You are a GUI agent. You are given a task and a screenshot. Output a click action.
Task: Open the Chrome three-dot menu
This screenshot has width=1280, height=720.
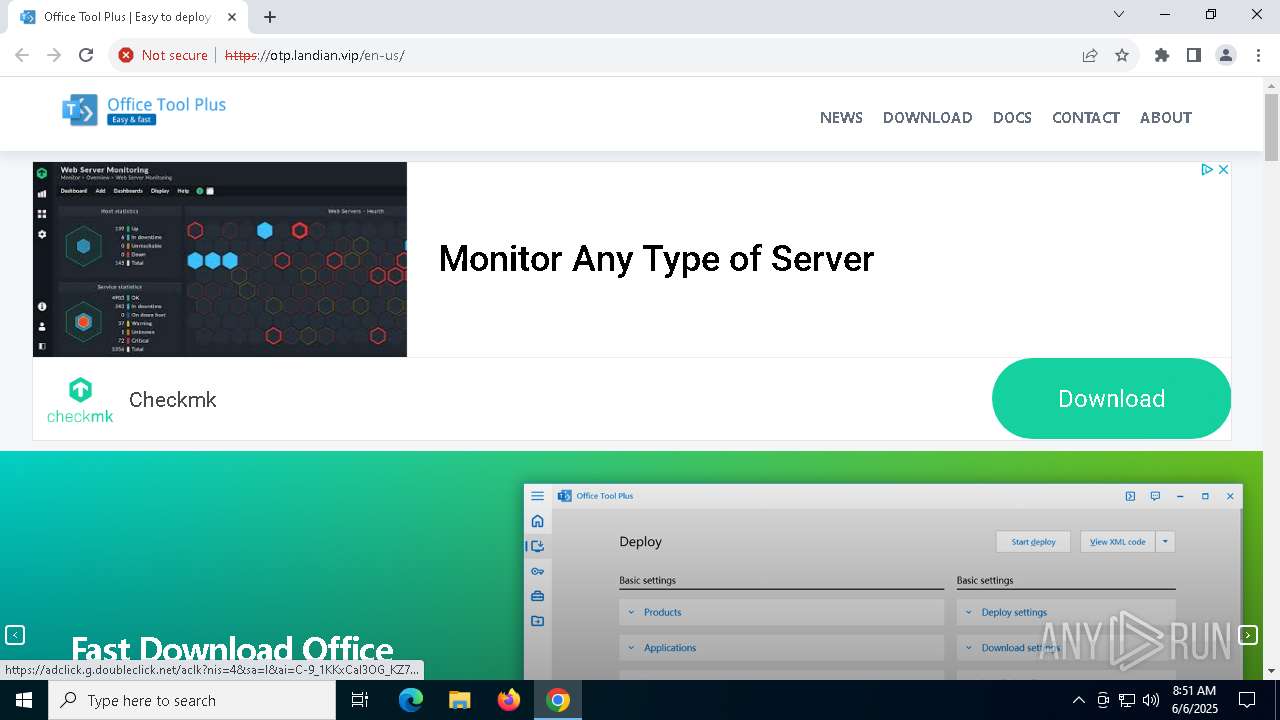click(x=1258, y=55)
